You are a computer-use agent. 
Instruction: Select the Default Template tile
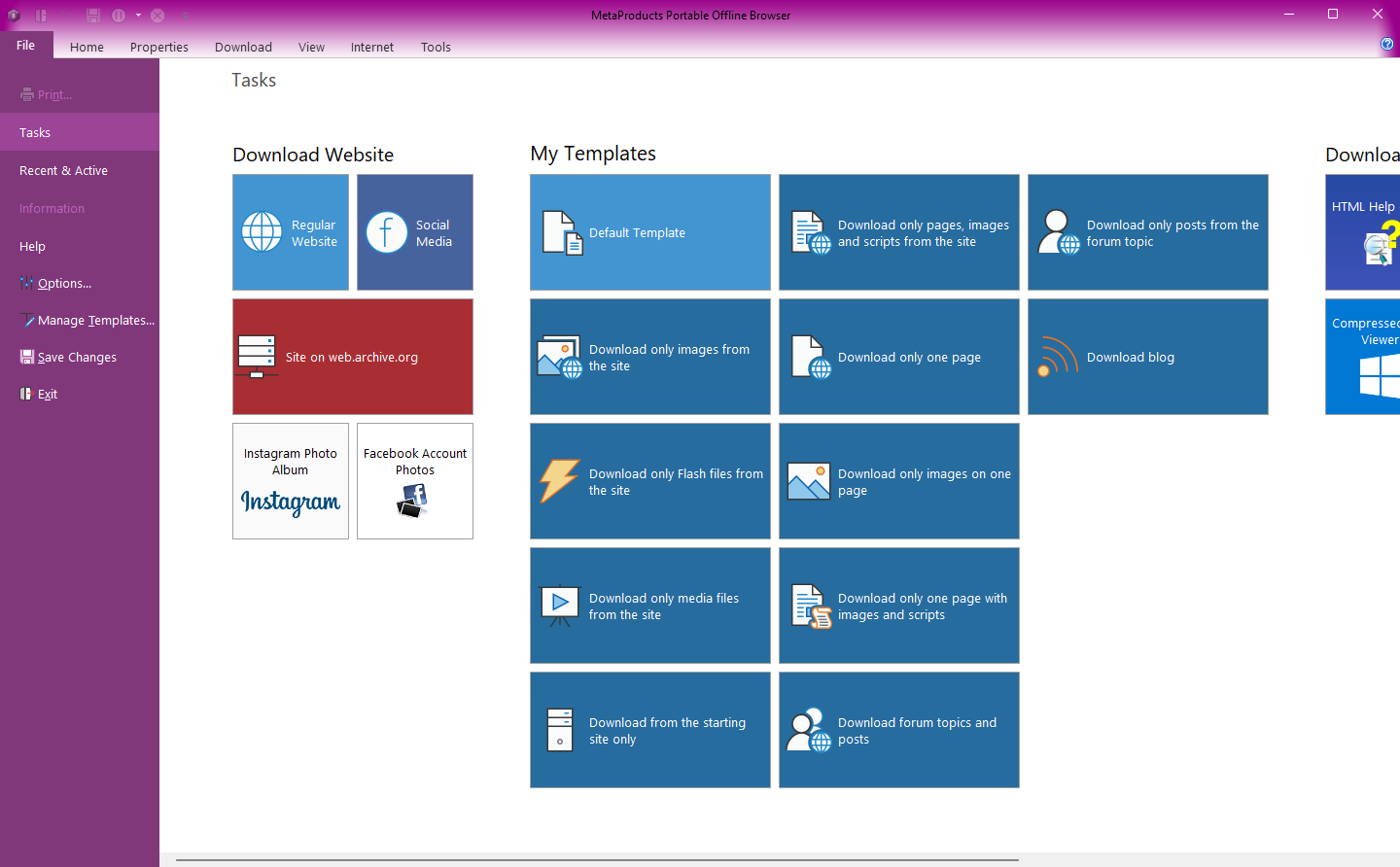click(x=650, y=232)
